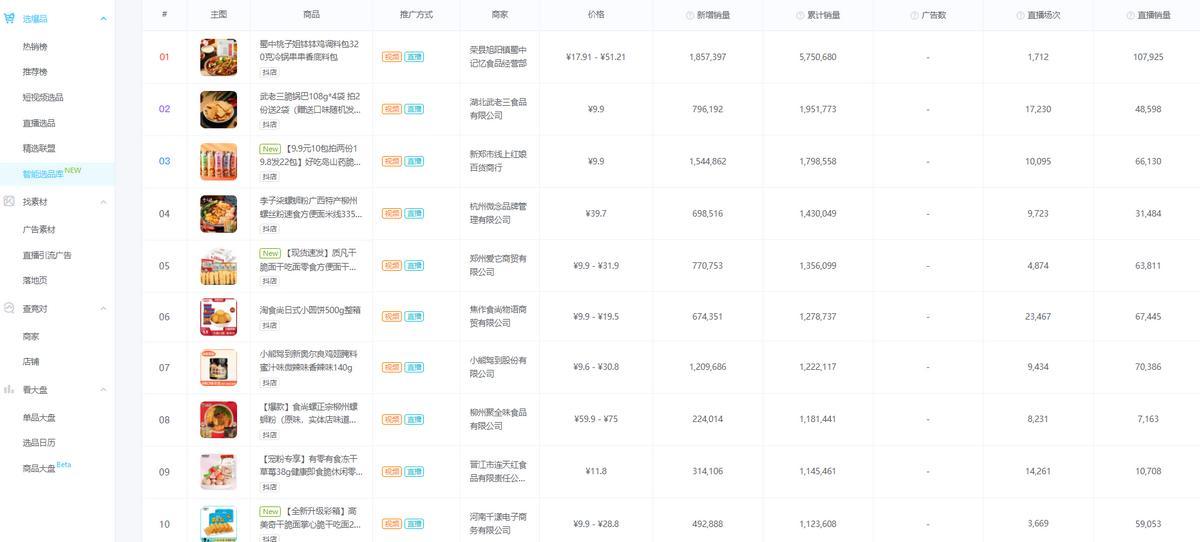This screenshot has width=1200, height=542.
Task: Click the bar chart icon beside 看大盘
Action: click(x=9, y=389)
